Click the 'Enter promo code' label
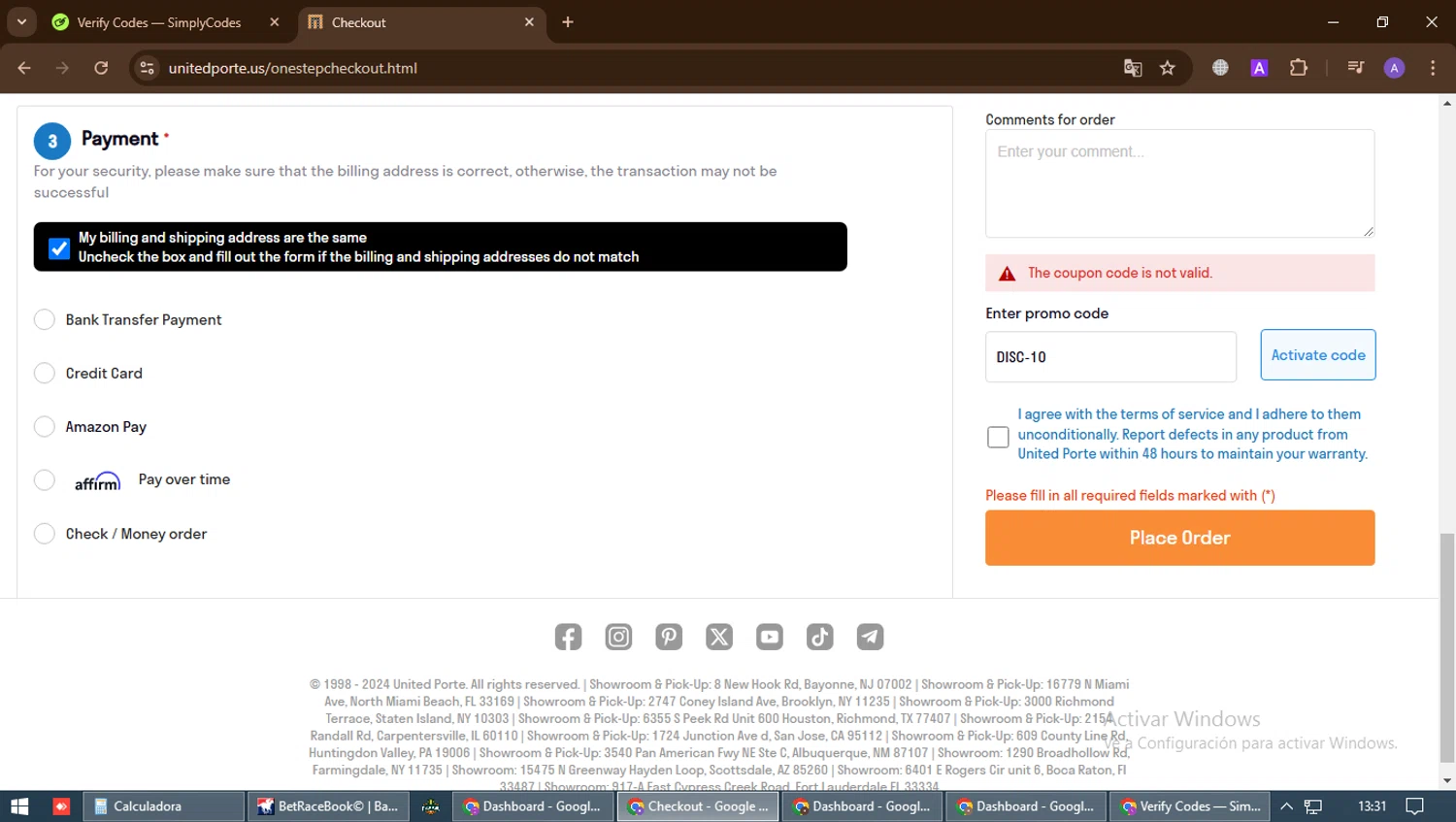The image size is (1456, 822). [1046, 313]
